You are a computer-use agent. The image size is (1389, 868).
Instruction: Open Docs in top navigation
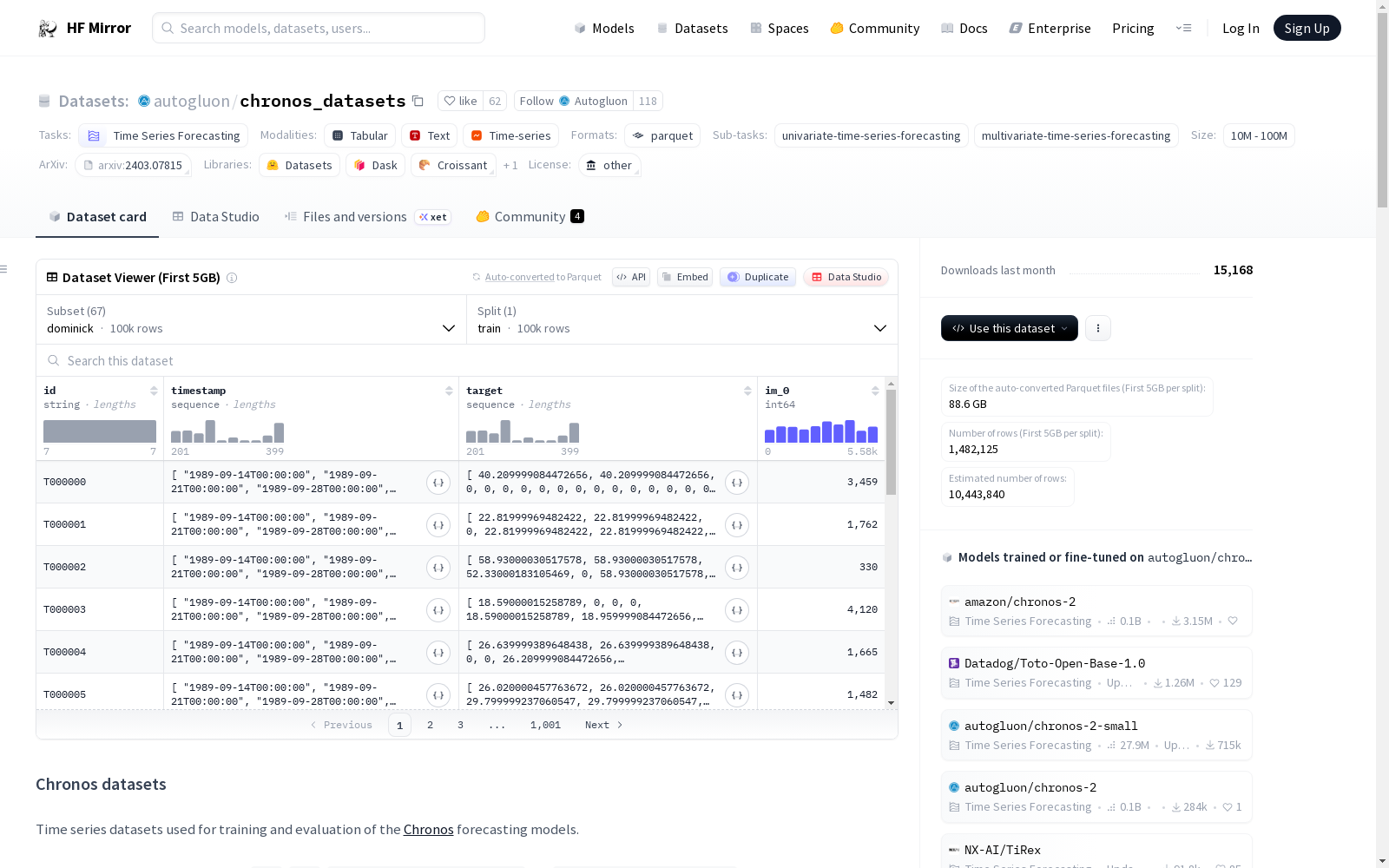(x=964, y=28)
